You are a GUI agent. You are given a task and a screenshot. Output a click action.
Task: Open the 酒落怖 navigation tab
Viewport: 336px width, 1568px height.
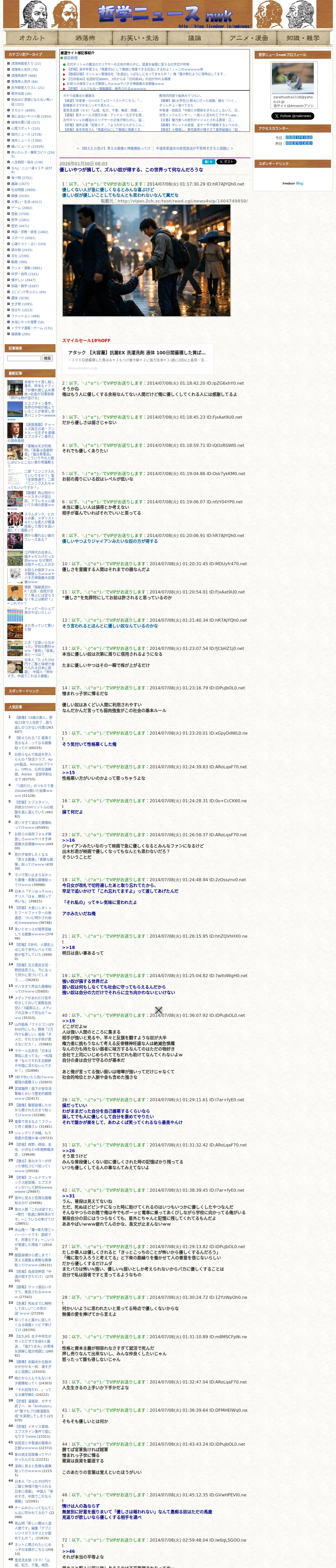[x=85, y=38]
